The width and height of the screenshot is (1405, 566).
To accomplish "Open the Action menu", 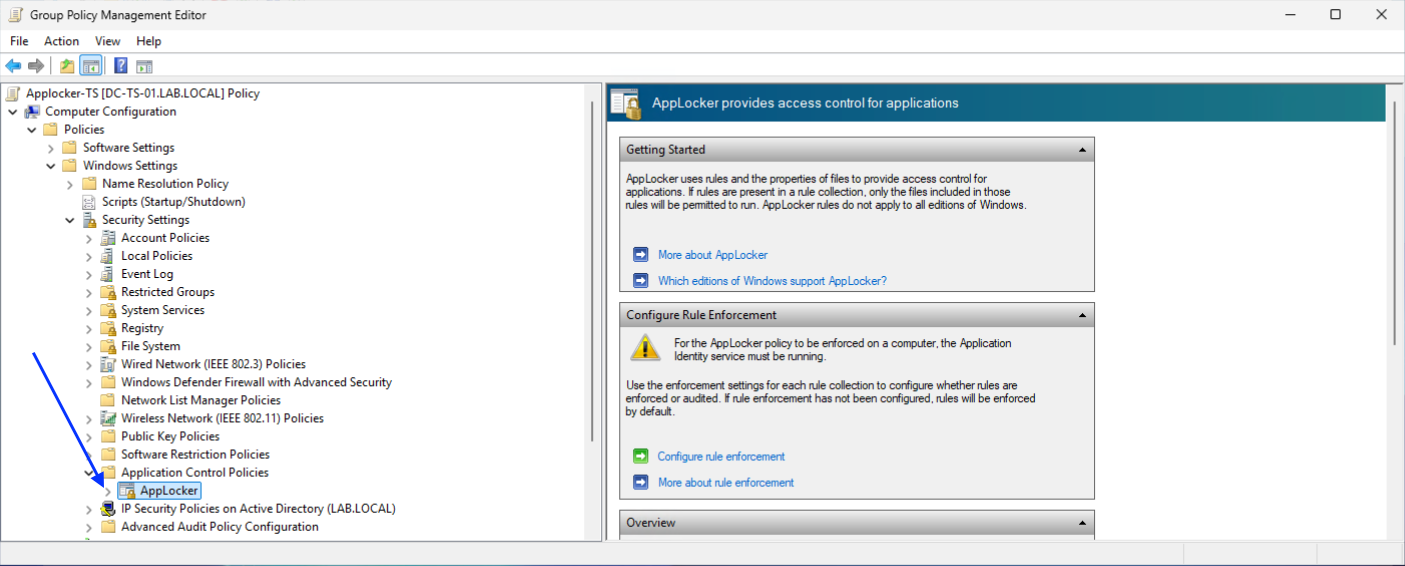I will coord(61,41).
